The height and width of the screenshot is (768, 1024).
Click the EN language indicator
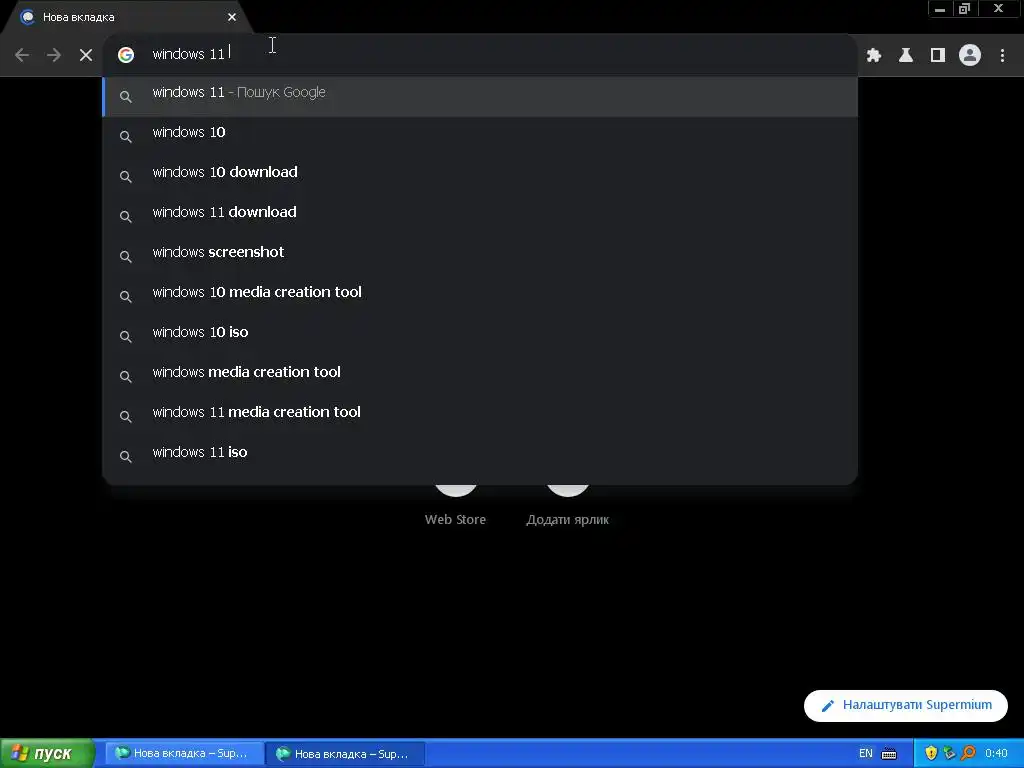pos(865,754)
